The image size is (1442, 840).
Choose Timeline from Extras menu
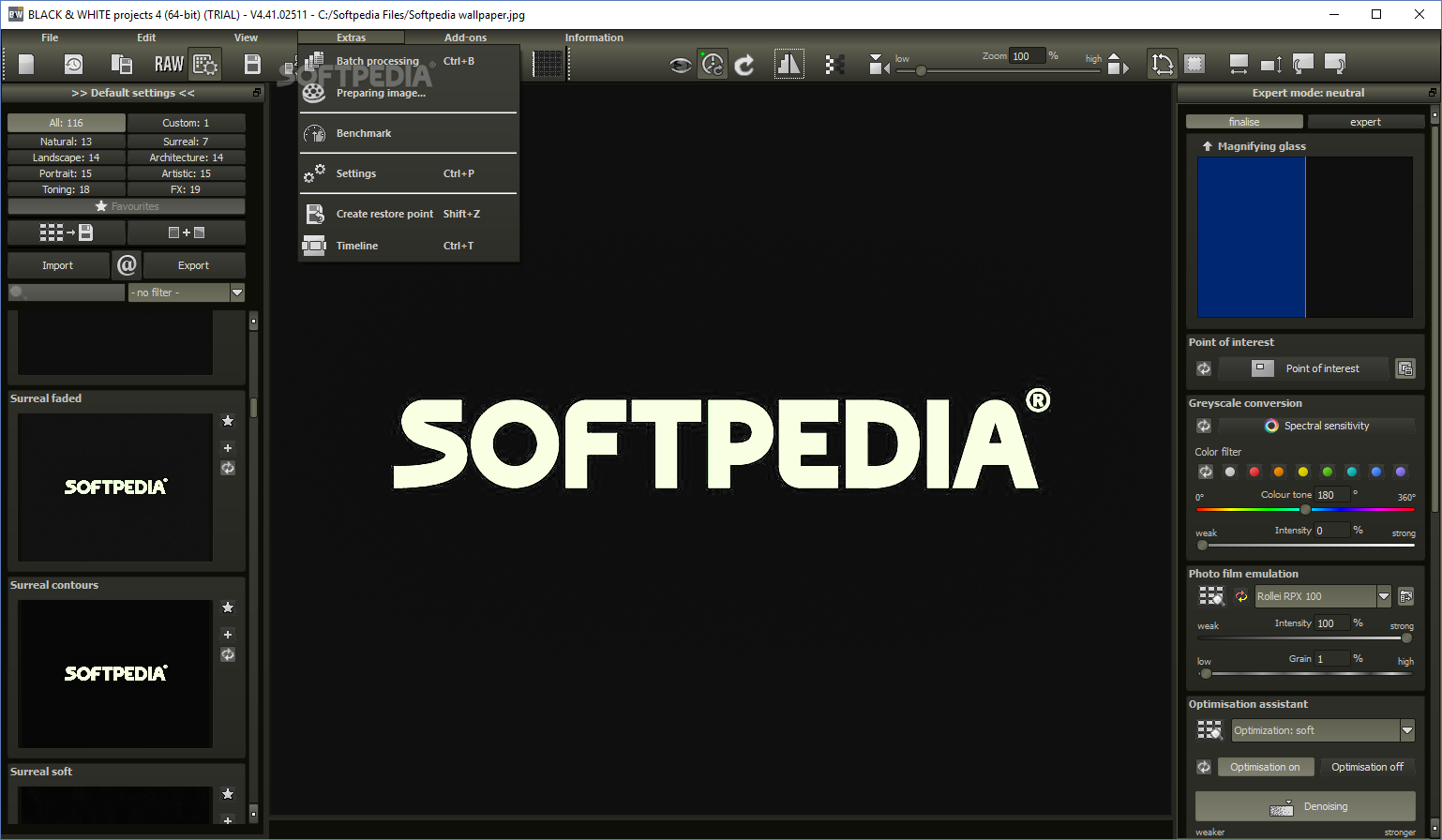coord(408,246)
